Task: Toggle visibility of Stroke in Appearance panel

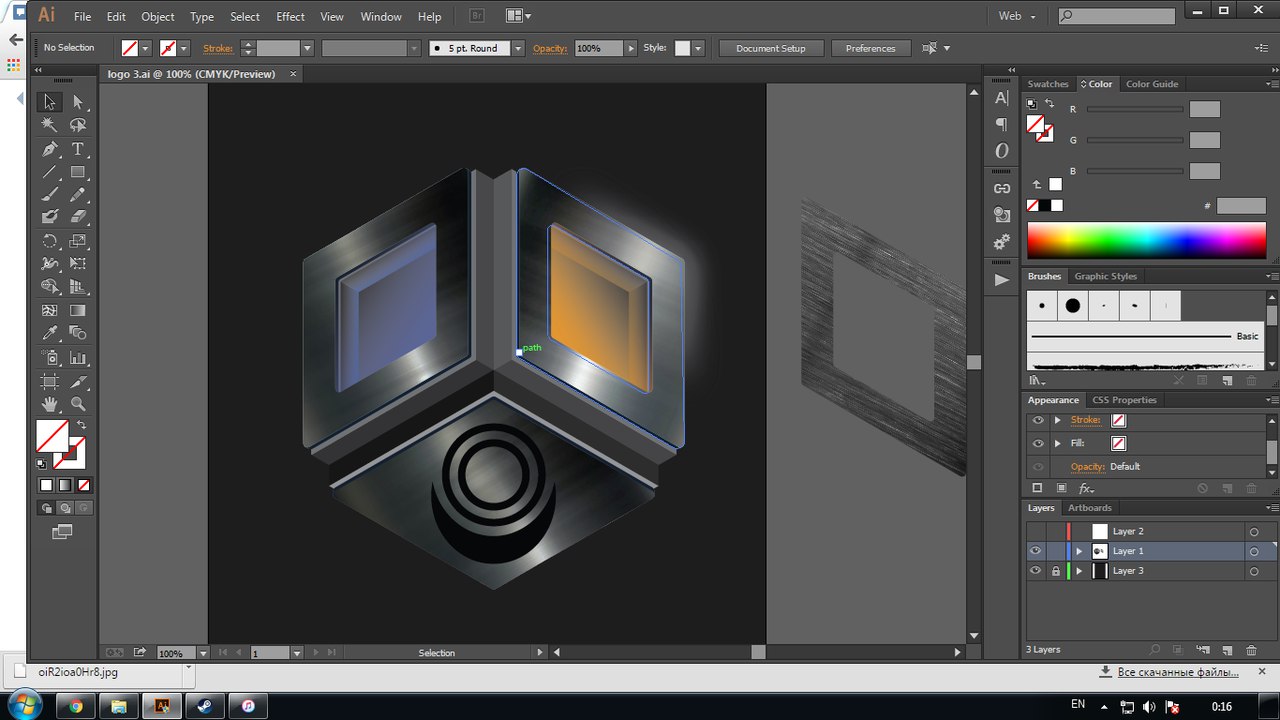Action: point(1038,420)
